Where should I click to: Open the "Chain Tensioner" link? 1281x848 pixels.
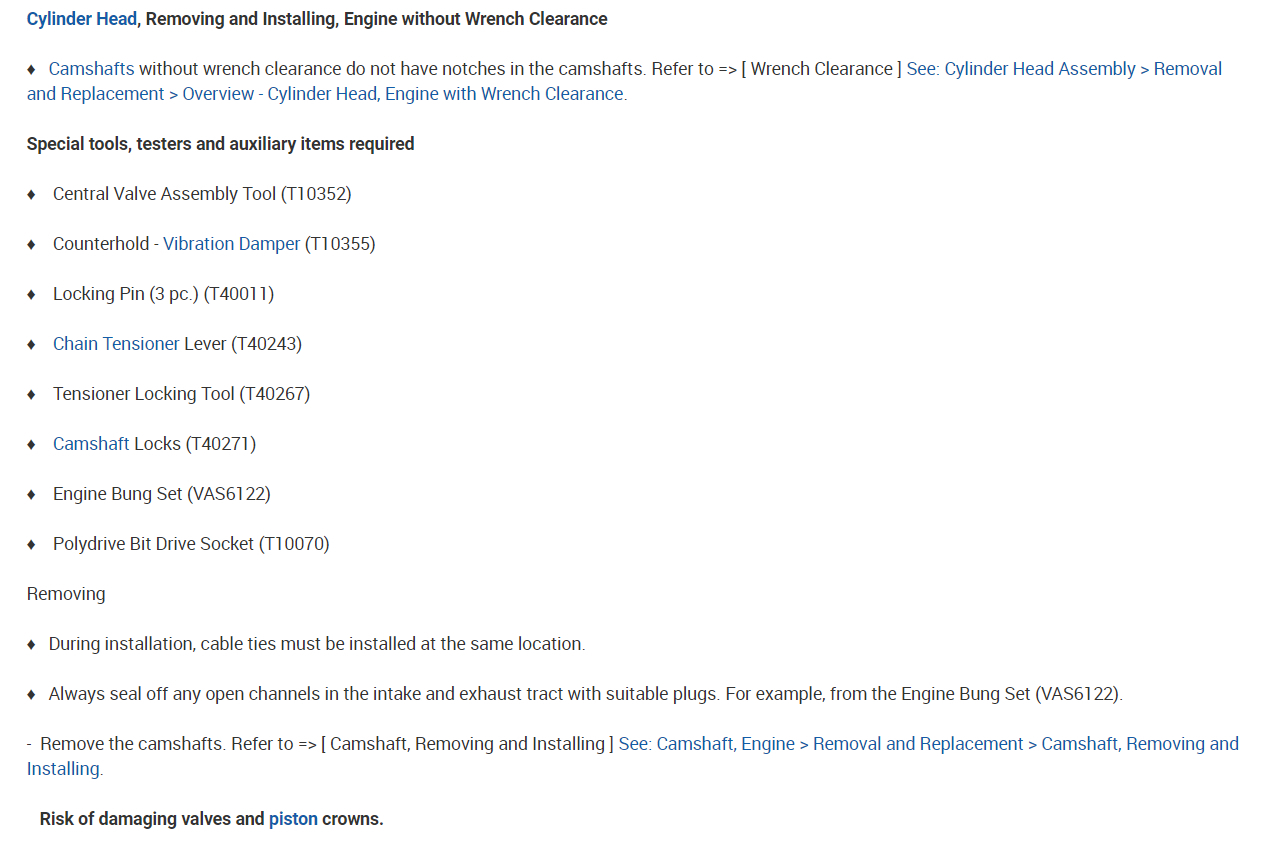click(x=116, y=344)
